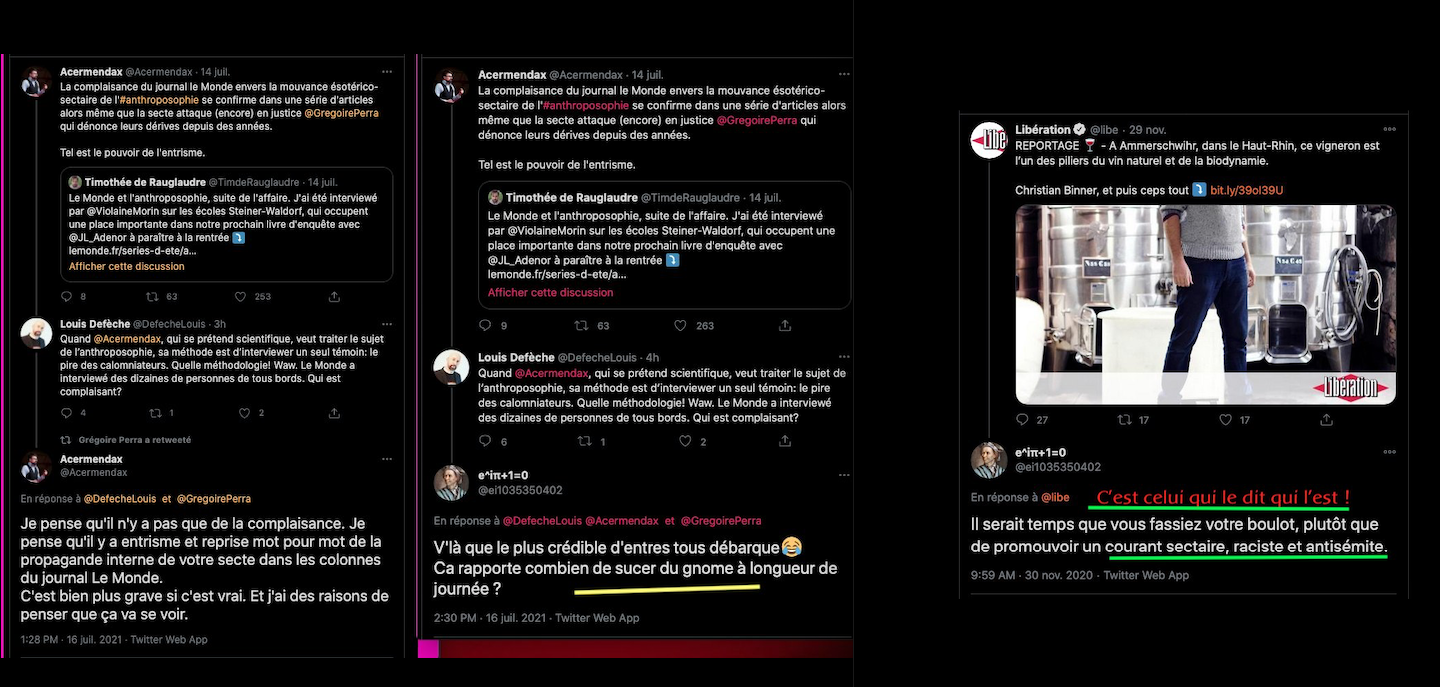1440x687 pixels.
Task: Open the Libération wine vats photo
Action: pos(1205,303)
